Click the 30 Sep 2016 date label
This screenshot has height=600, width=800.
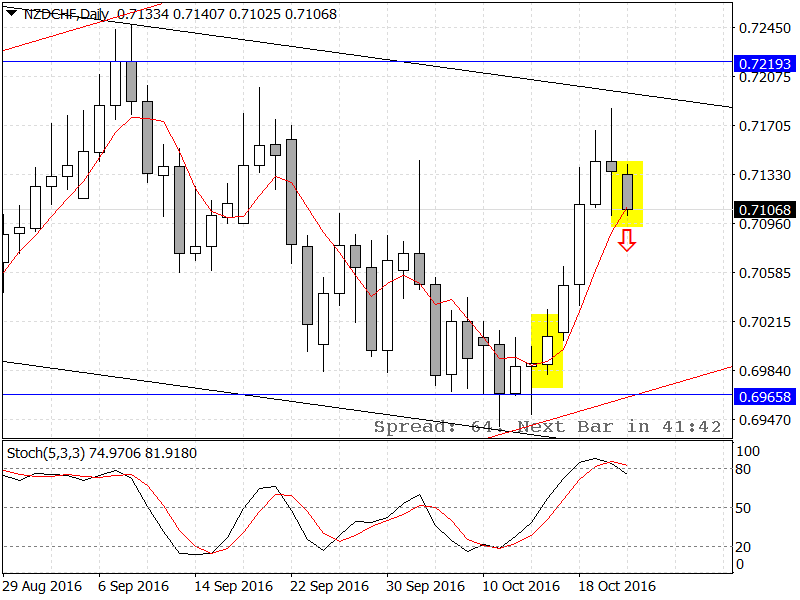coord(426,586)
